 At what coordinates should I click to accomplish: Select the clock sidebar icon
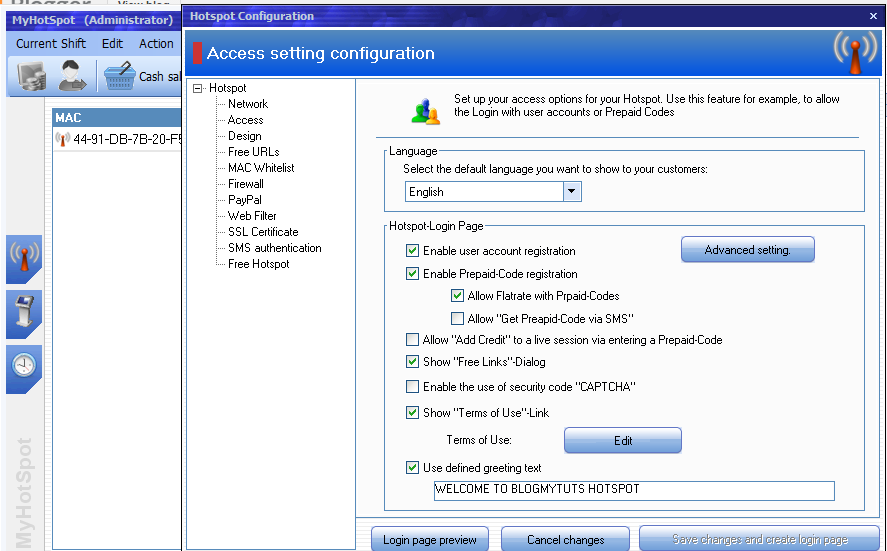[24, 368]
